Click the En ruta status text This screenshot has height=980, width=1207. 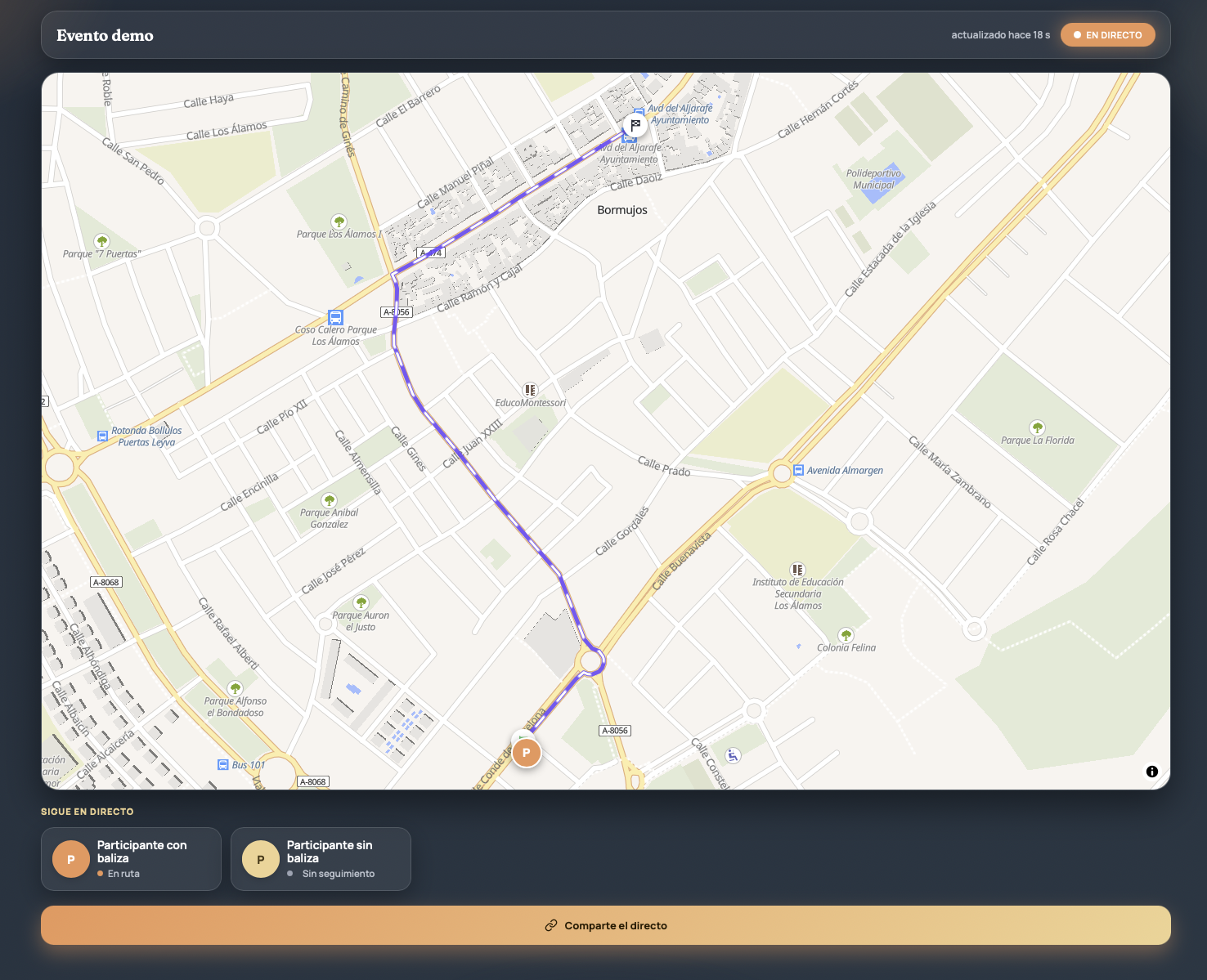click(x=123, y=874)
